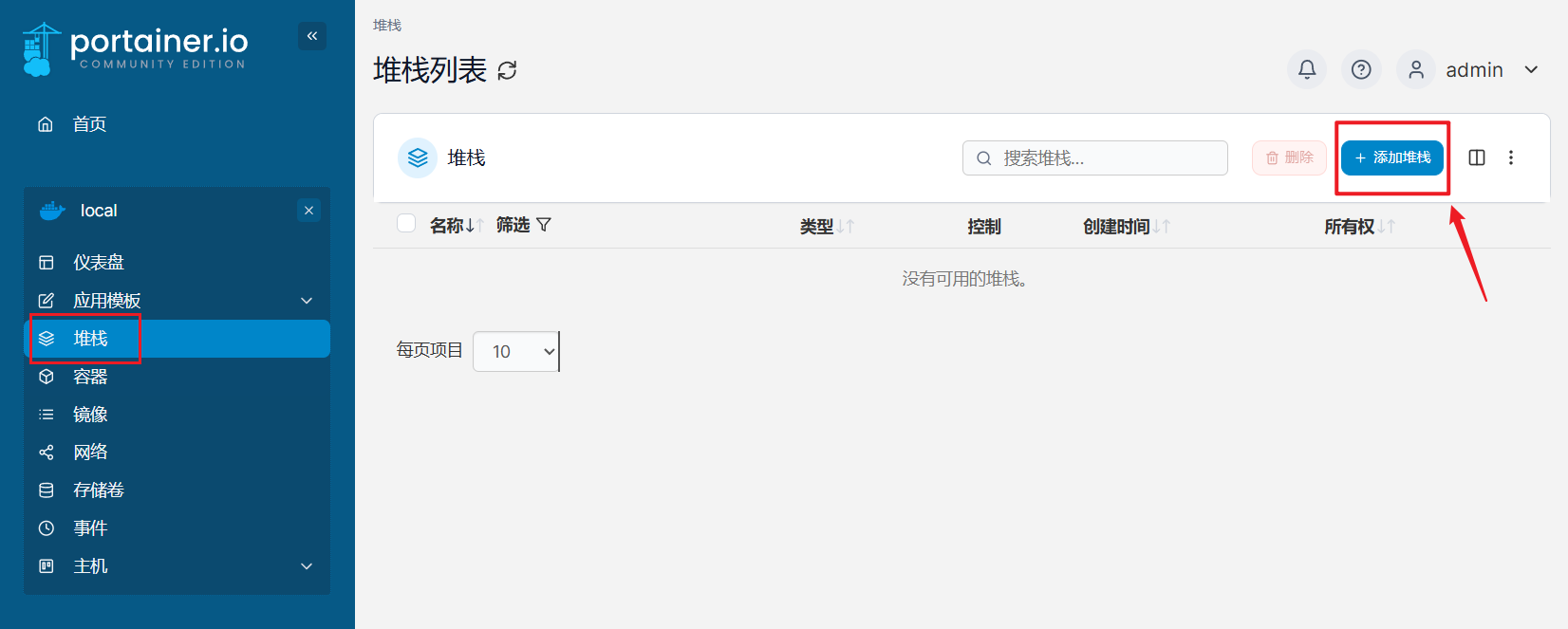The height and width of the screenshot is (629, 1568).
Task: Click the 堆栈列表 page title
Action: point(430,70)
